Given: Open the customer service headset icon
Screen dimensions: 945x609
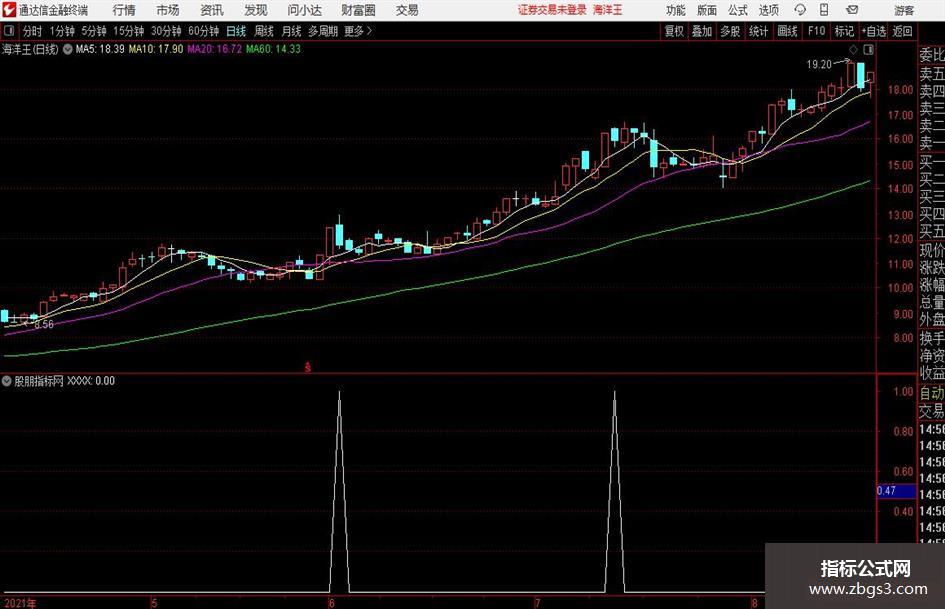Looking at the screenshot, I should tap(800, 10).
